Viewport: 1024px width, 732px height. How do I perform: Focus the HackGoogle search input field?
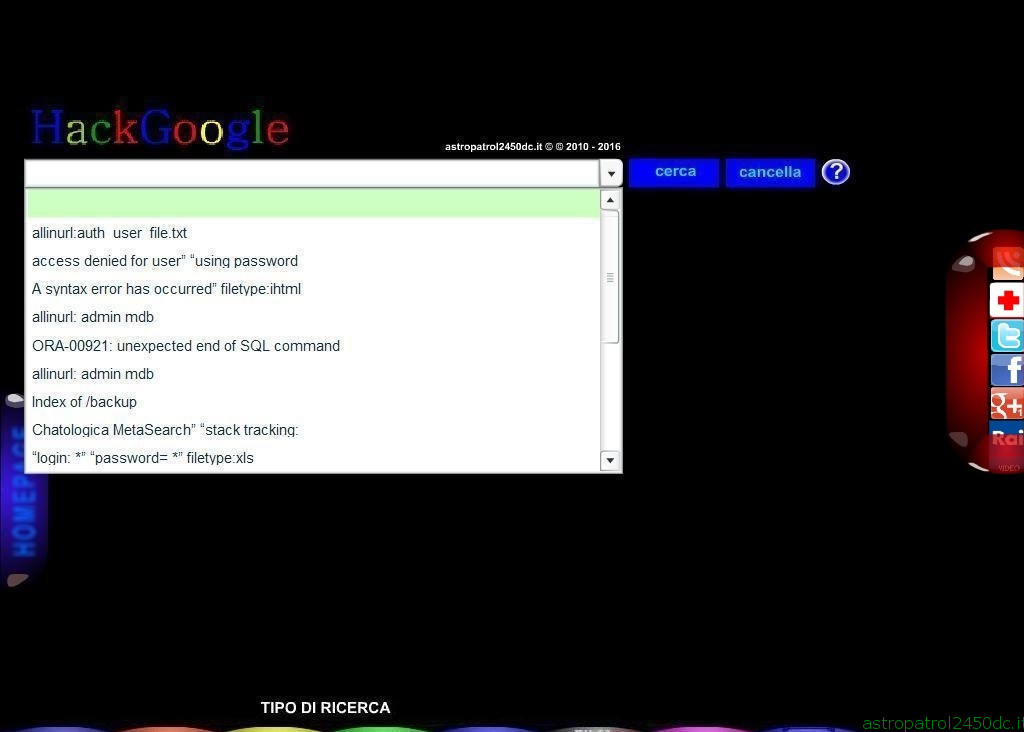click(312, 174)
